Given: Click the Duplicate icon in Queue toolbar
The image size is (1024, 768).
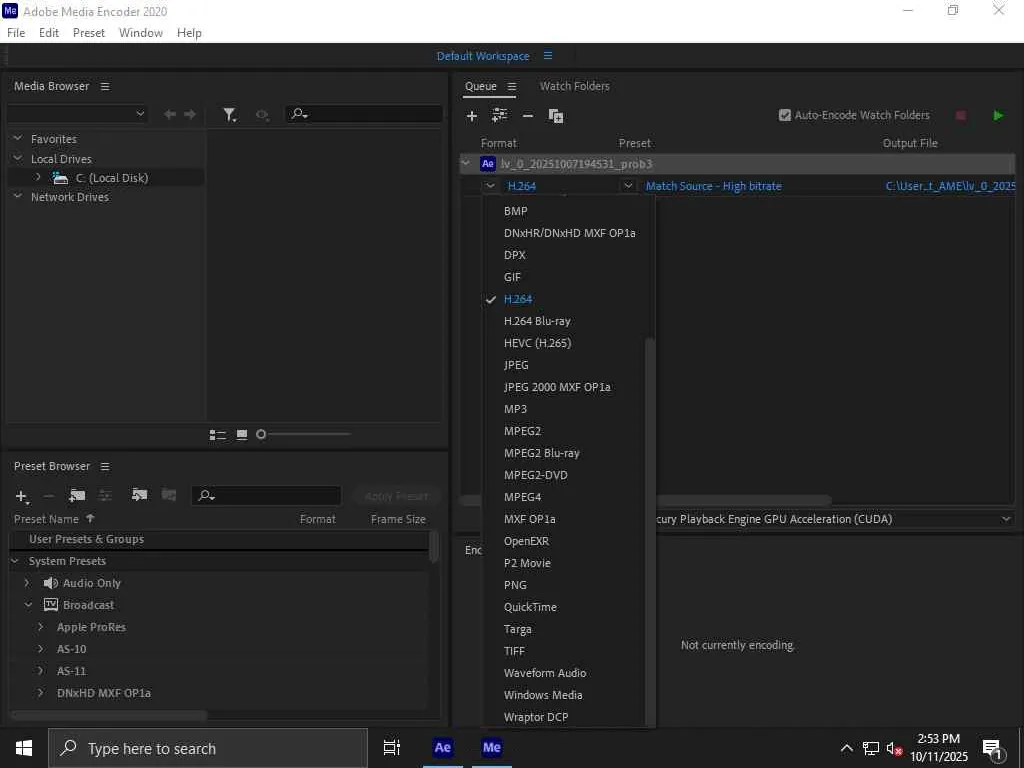Looking at the screenshot, I should point(556,116).
